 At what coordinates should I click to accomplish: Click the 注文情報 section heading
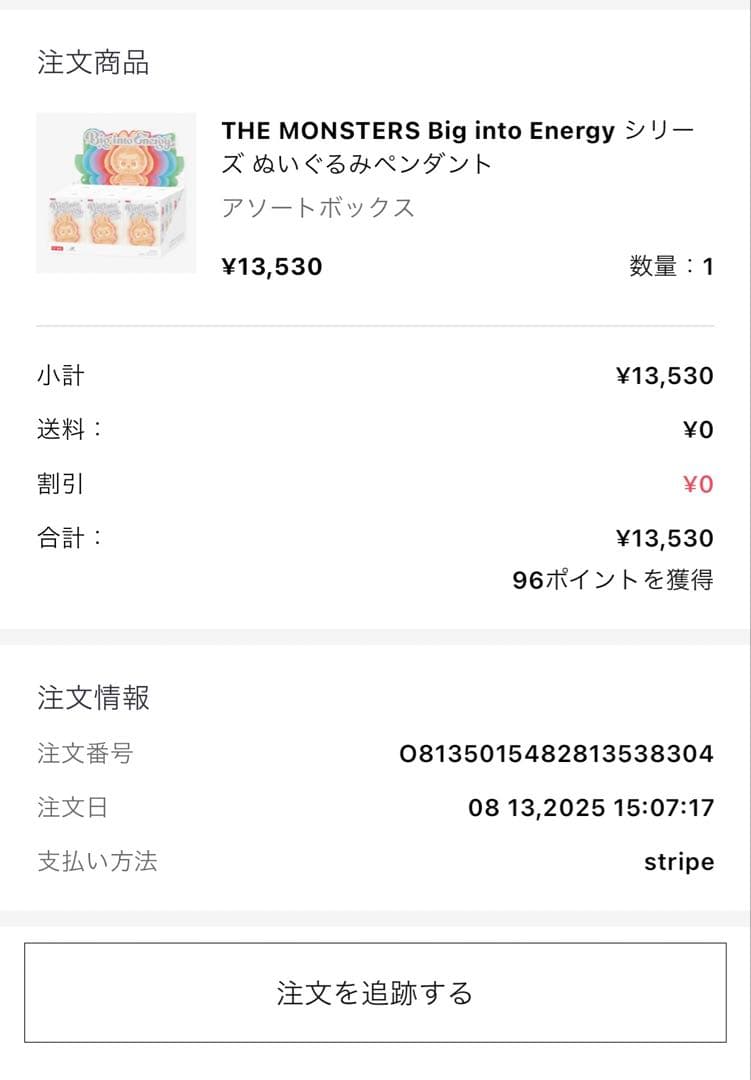tap(93, 697)
